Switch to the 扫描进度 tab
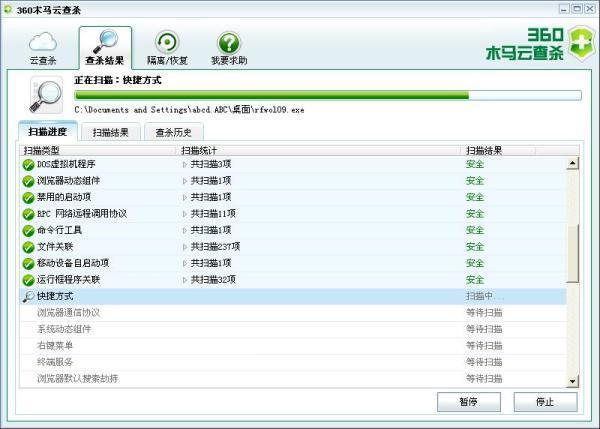Viewport: 600px width, 429px height. [48, 132]
